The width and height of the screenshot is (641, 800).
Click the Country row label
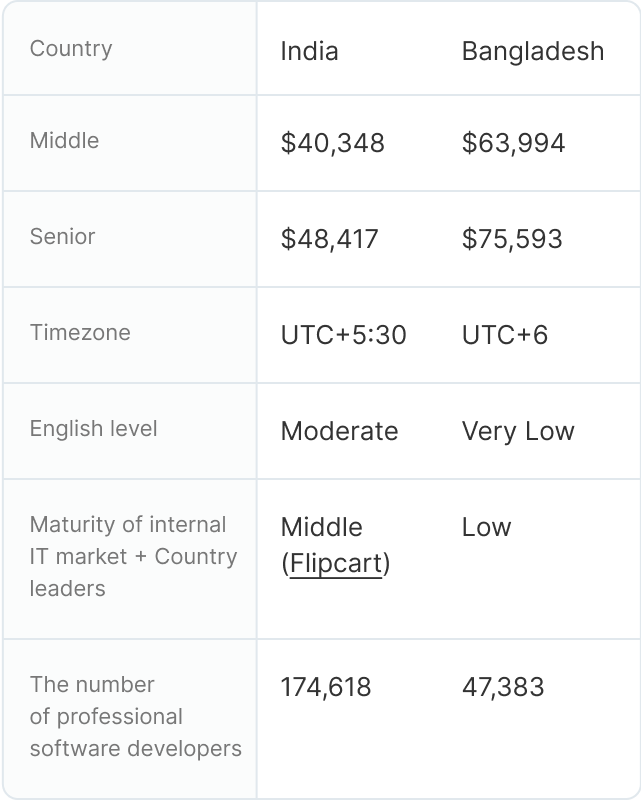71,49
